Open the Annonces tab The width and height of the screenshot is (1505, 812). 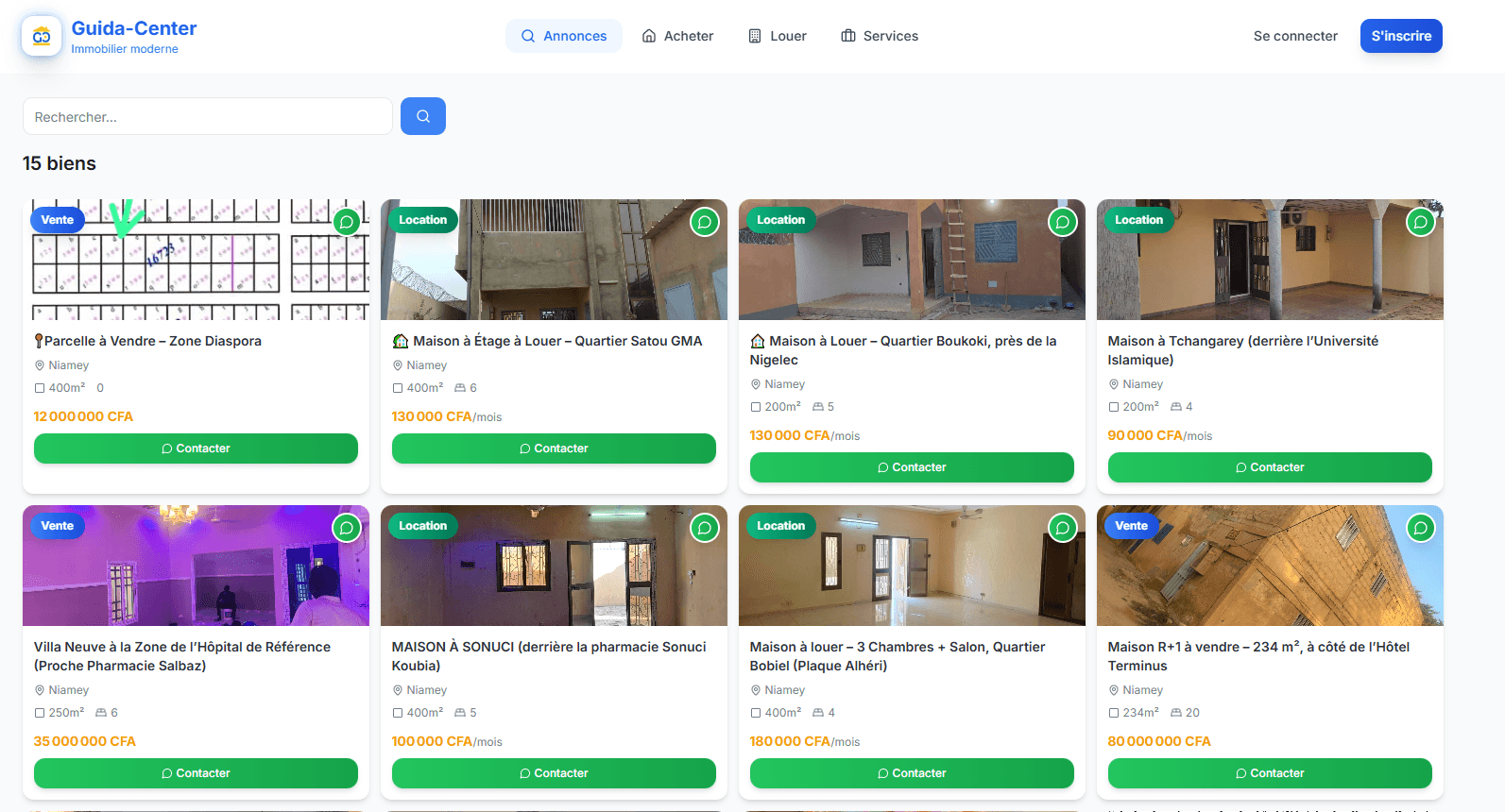point(564,36)
